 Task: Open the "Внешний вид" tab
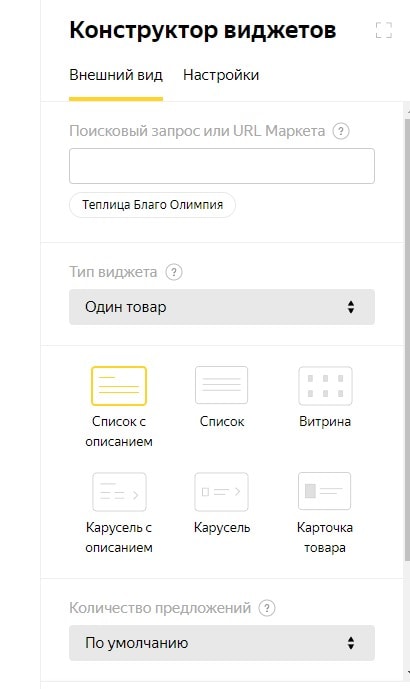[x=116, y=75]
